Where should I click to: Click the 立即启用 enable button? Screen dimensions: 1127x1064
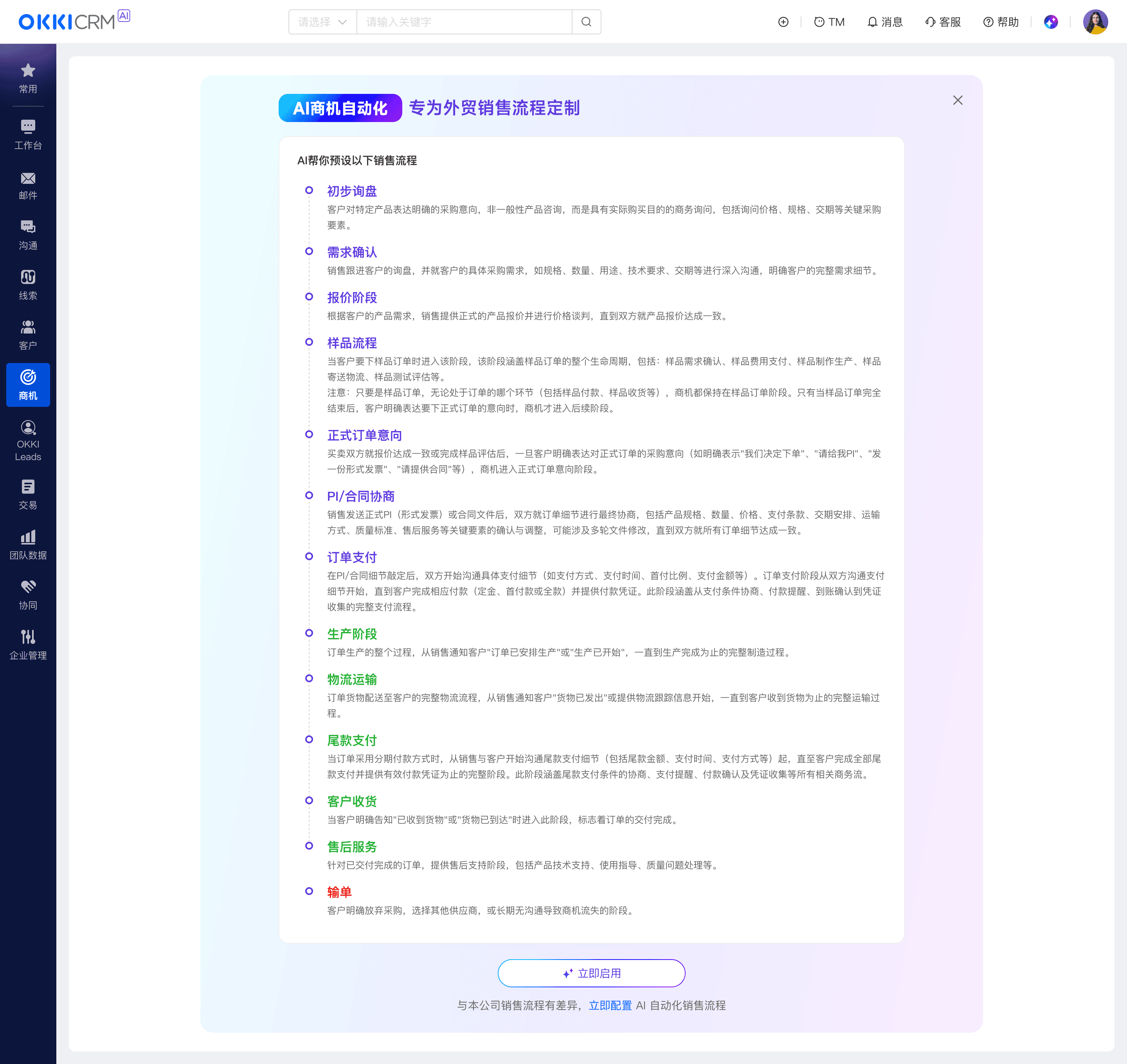(591, 973)
